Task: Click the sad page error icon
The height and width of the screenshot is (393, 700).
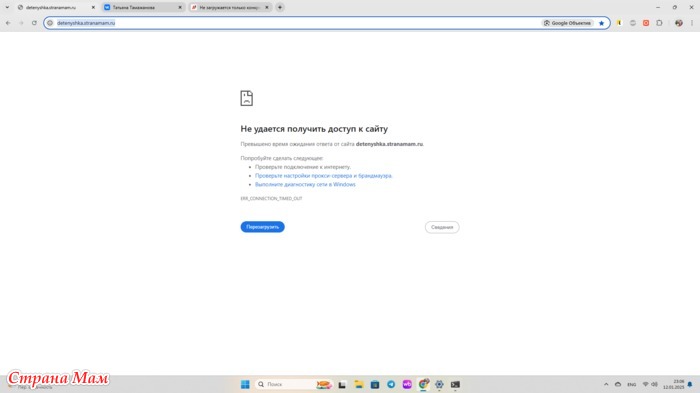Action: pyautogui.click(x=246, y=98)
